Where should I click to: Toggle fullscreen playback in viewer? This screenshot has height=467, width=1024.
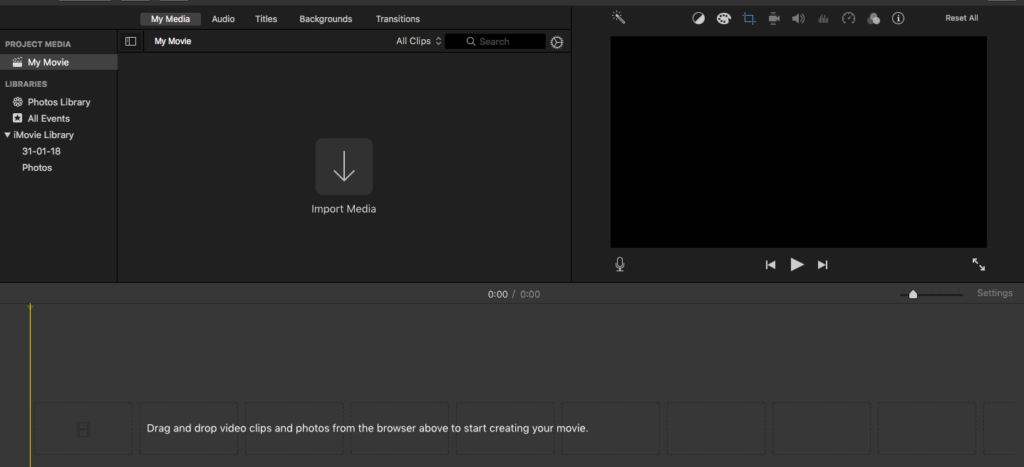coord(978,264)
